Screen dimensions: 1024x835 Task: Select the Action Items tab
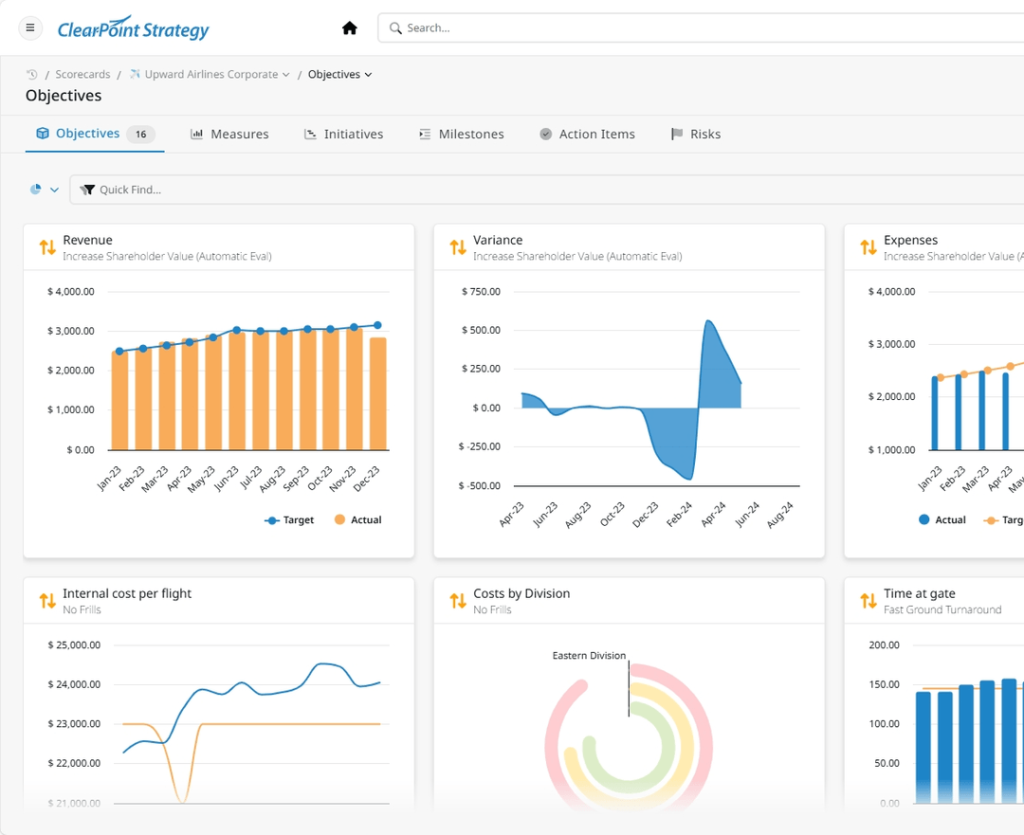click(587, 134)
